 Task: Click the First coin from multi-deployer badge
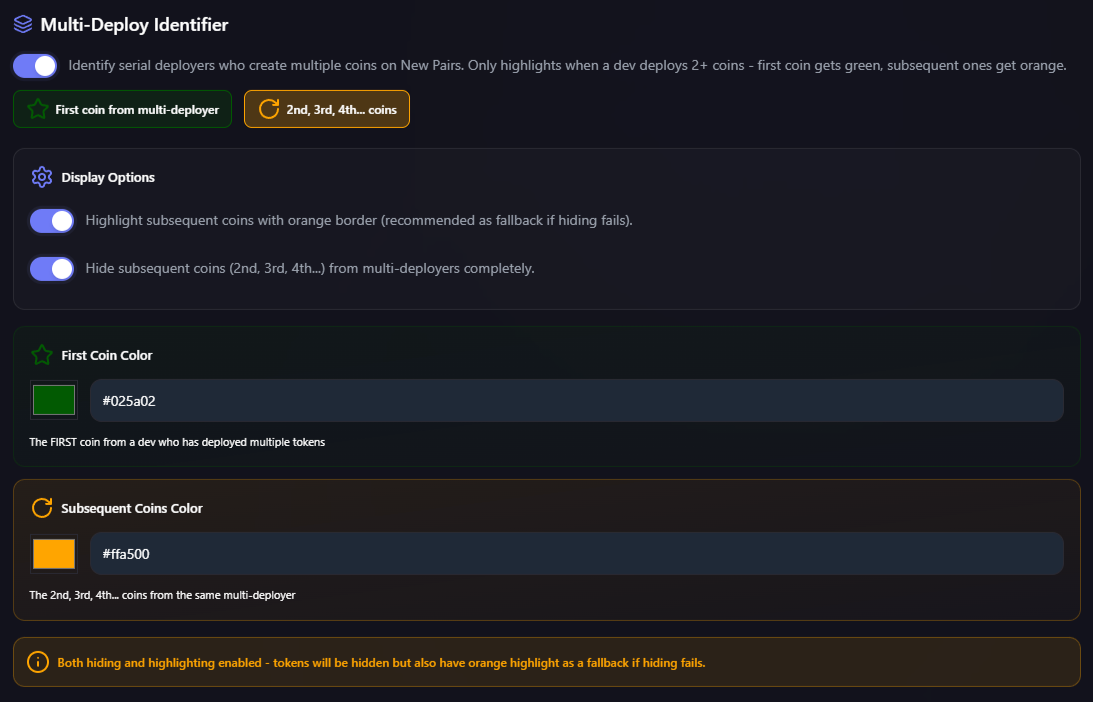coord(123,110)
